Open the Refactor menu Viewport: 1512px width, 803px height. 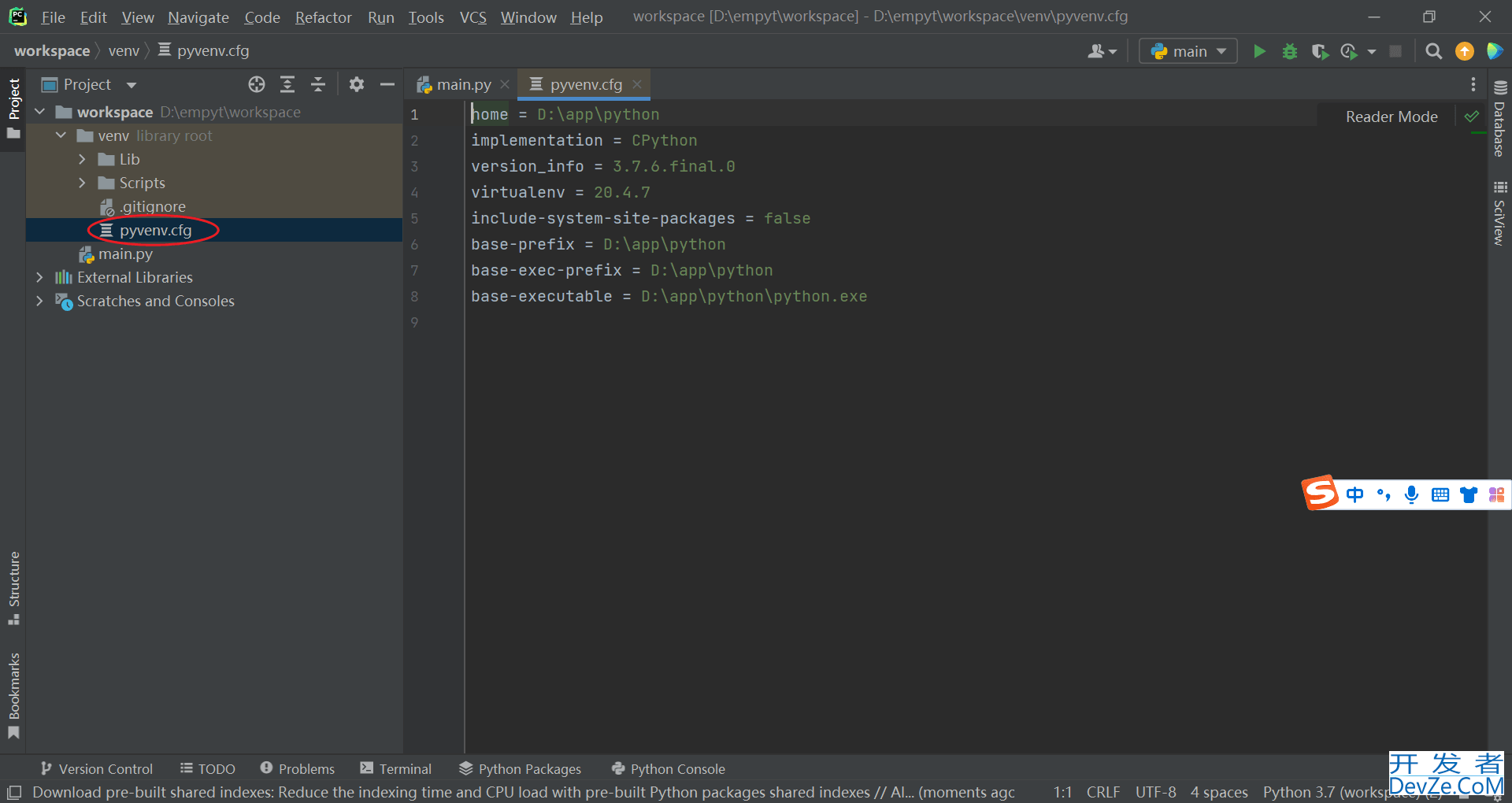323,17
